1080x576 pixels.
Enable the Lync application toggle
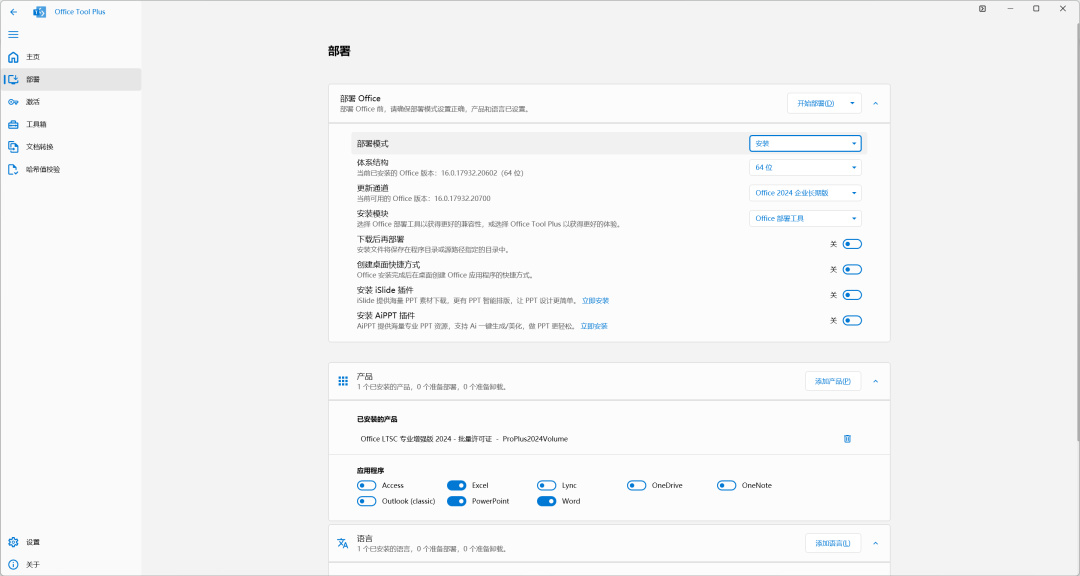coord(546,486)
